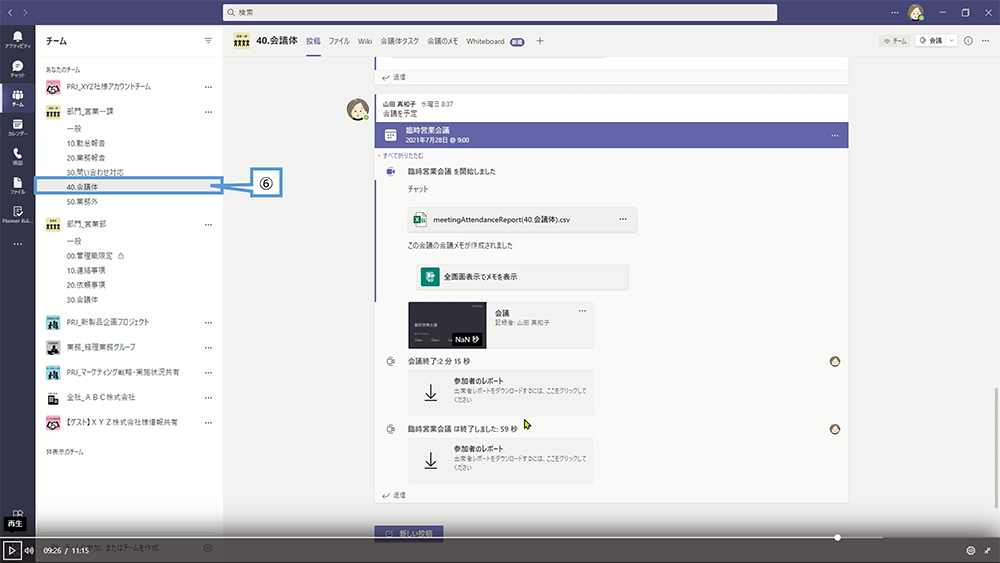Open the meeting recording thumbnail
This screenshot has width=1000, height=563.
tap(447, 325)
